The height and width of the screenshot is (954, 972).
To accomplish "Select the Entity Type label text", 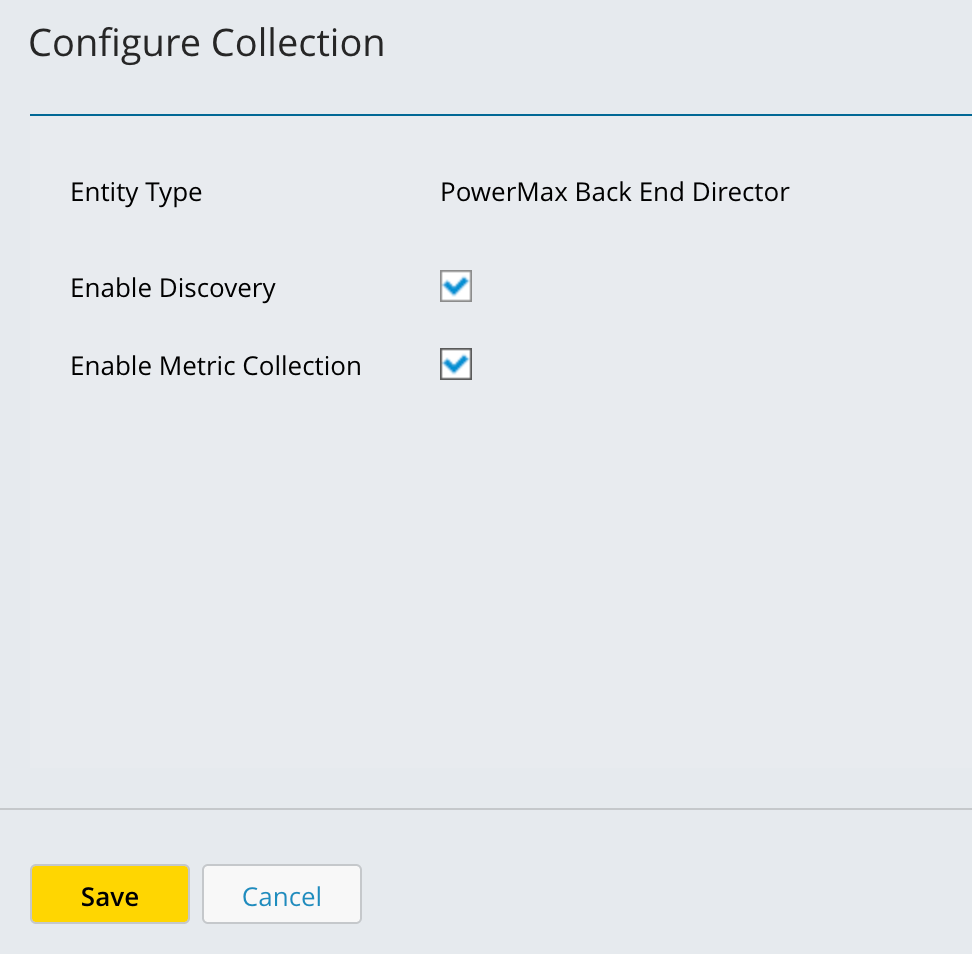I will point(136,192).
